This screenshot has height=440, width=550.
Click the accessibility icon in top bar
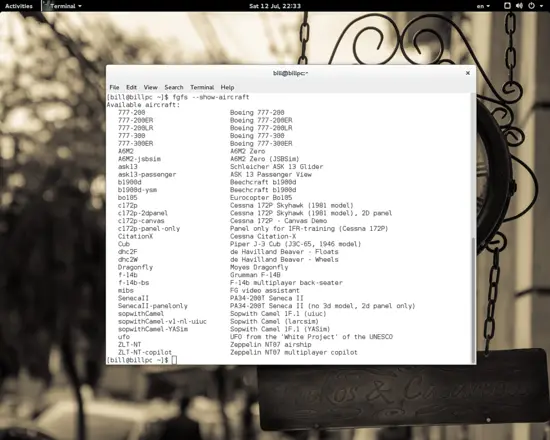pyautogui.click(x=507, y=6)
